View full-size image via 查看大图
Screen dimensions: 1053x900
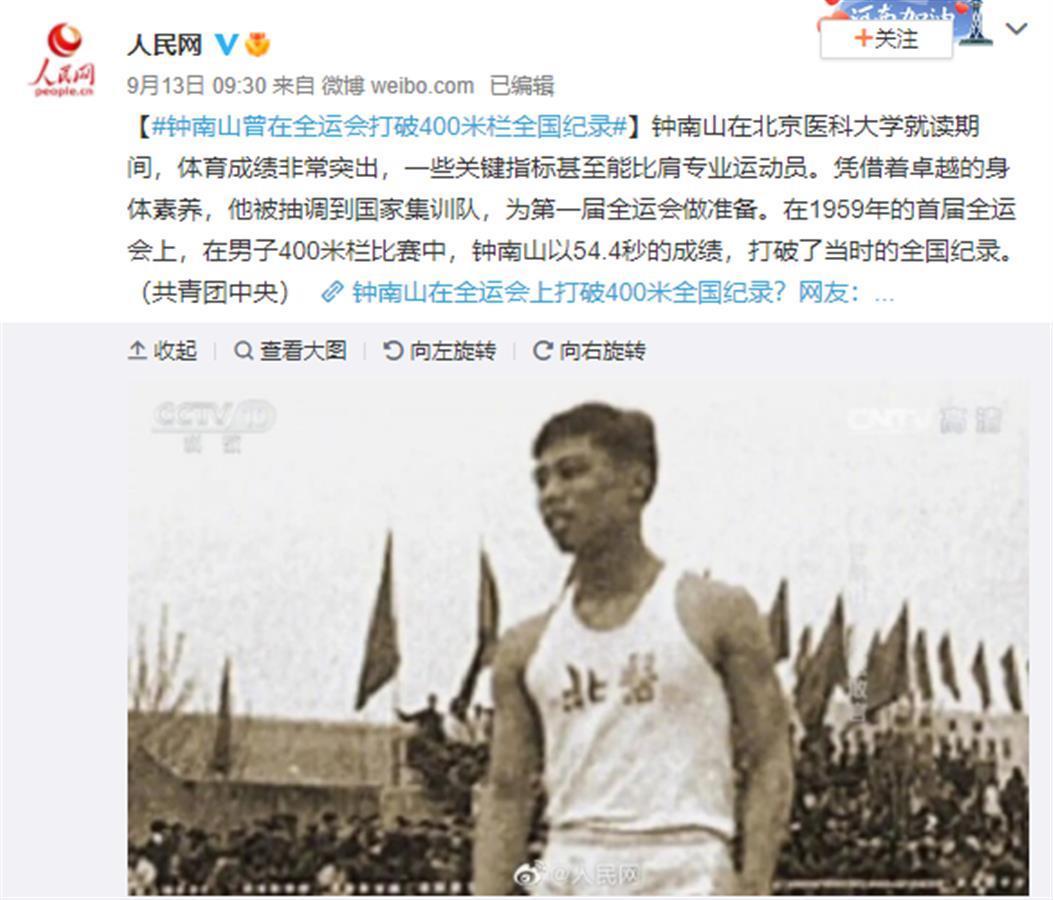tap(290, 351)
